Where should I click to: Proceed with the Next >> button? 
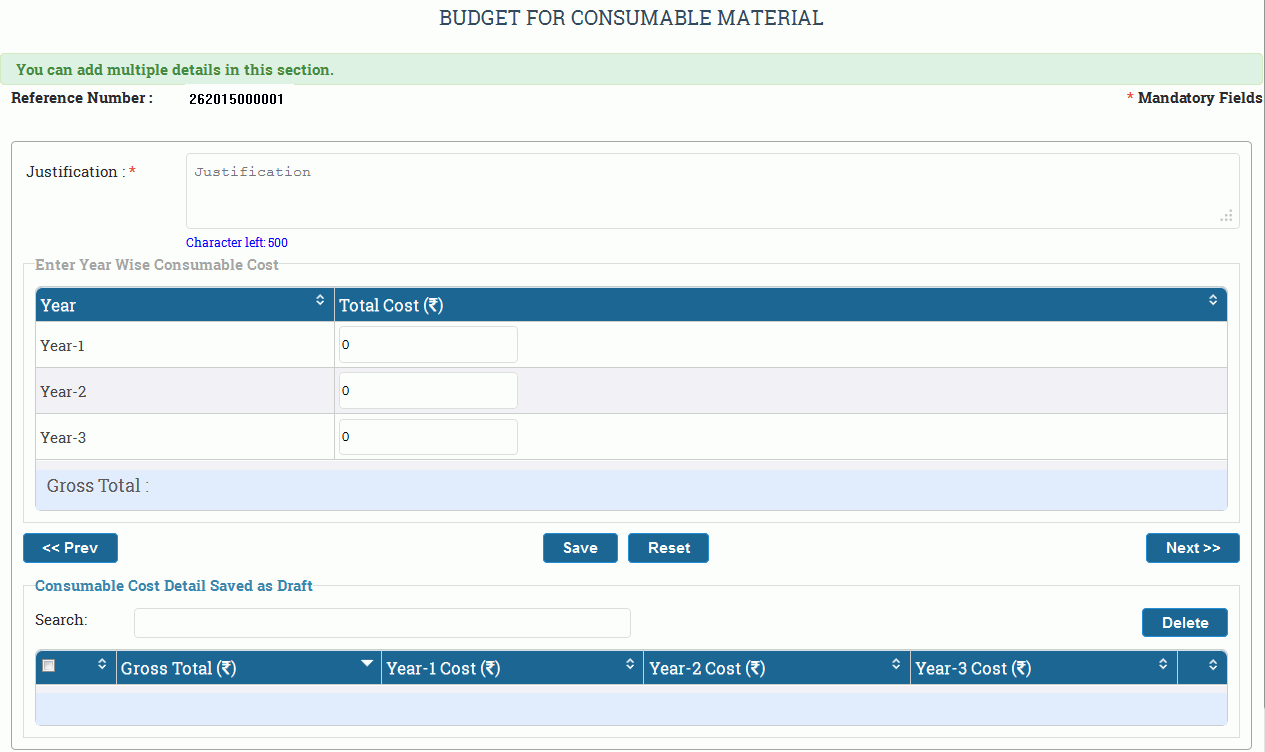click(1192, 548)
